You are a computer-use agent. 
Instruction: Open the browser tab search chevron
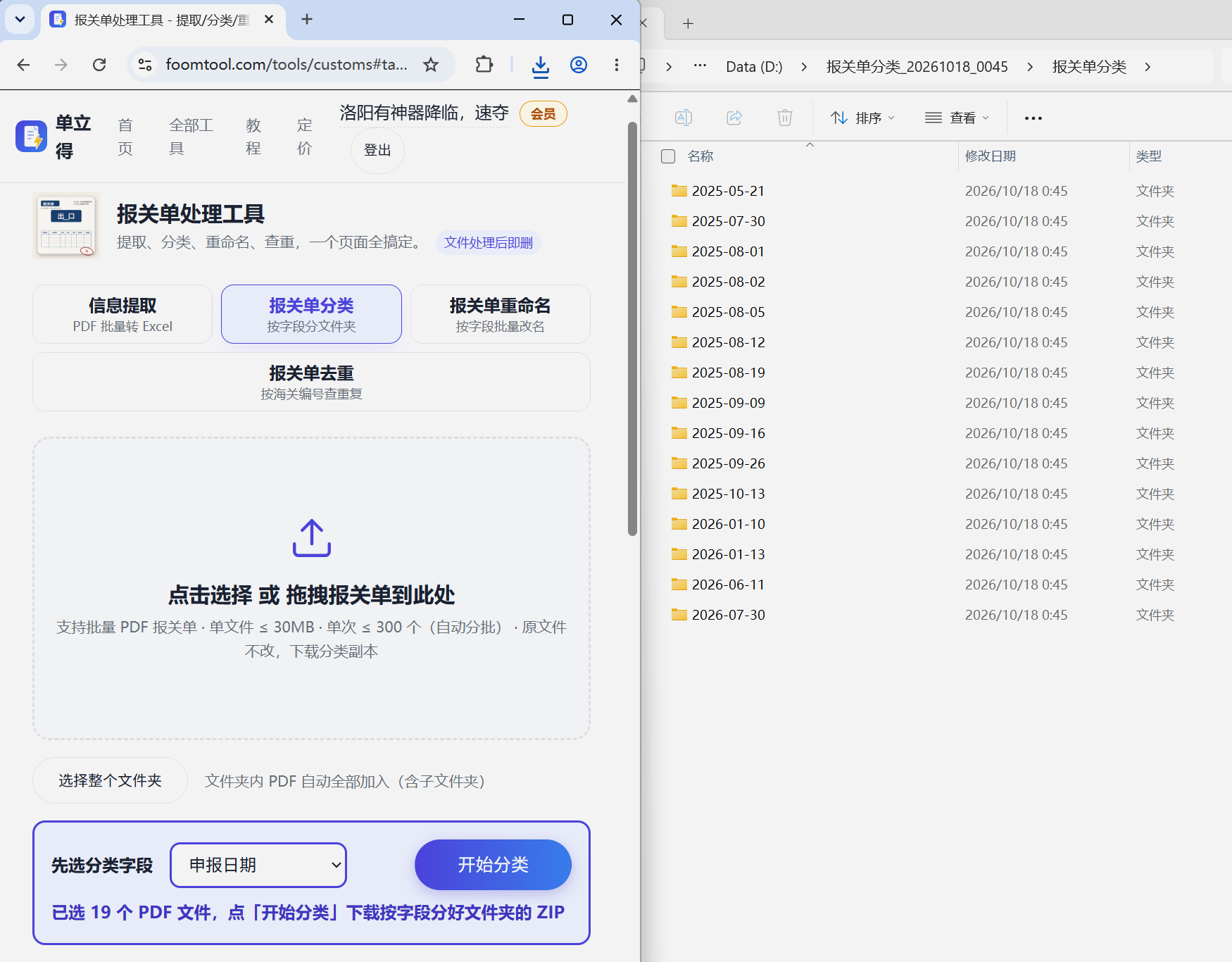pos(20,20)
